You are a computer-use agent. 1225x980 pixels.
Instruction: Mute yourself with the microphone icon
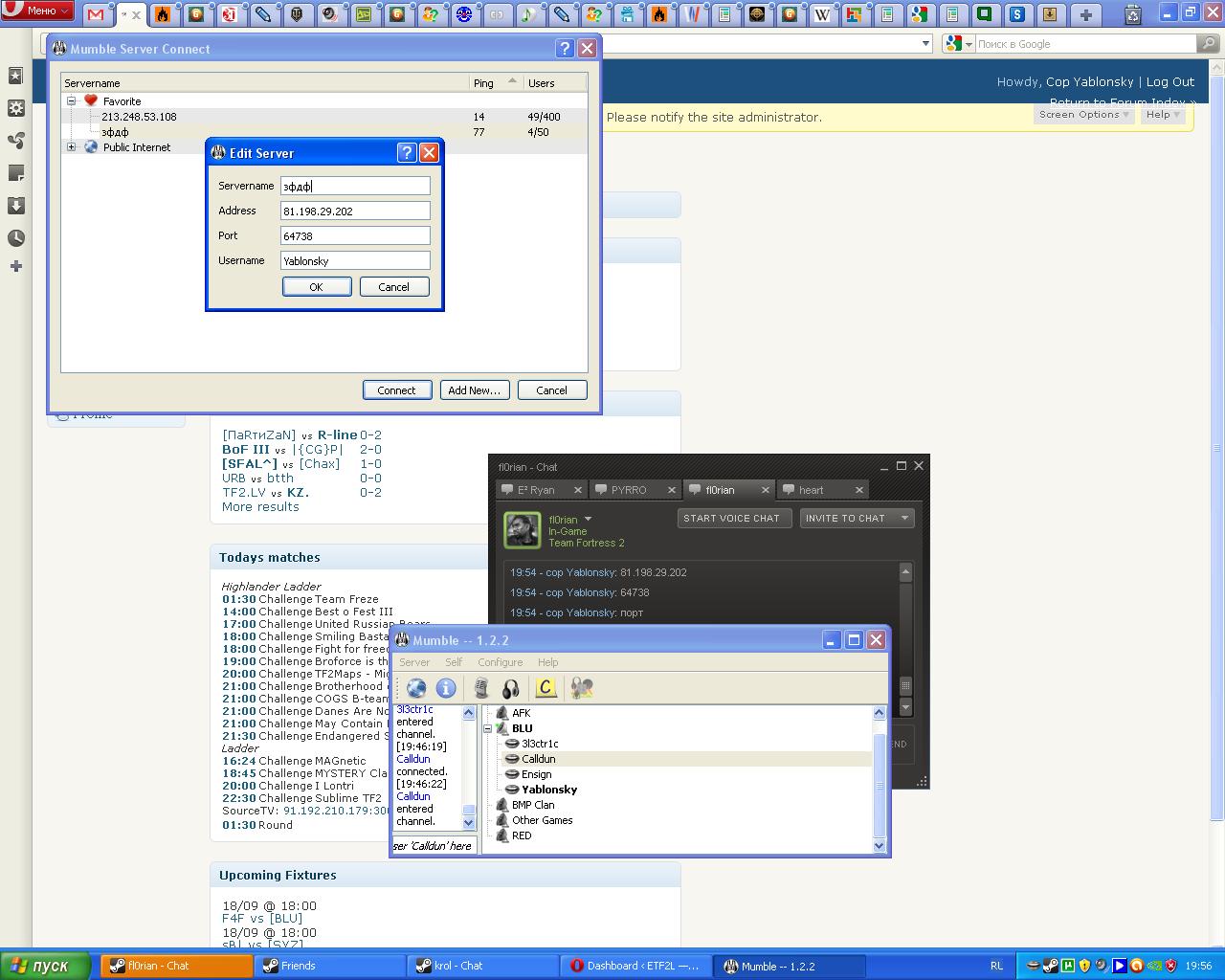pyautogui.click(x=481, y=688)
